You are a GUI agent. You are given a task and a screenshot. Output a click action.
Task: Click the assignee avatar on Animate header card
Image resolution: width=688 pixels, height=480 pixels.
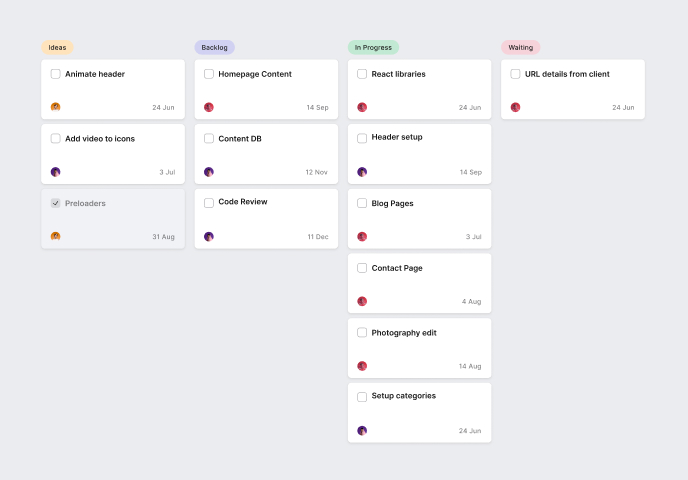56,107
